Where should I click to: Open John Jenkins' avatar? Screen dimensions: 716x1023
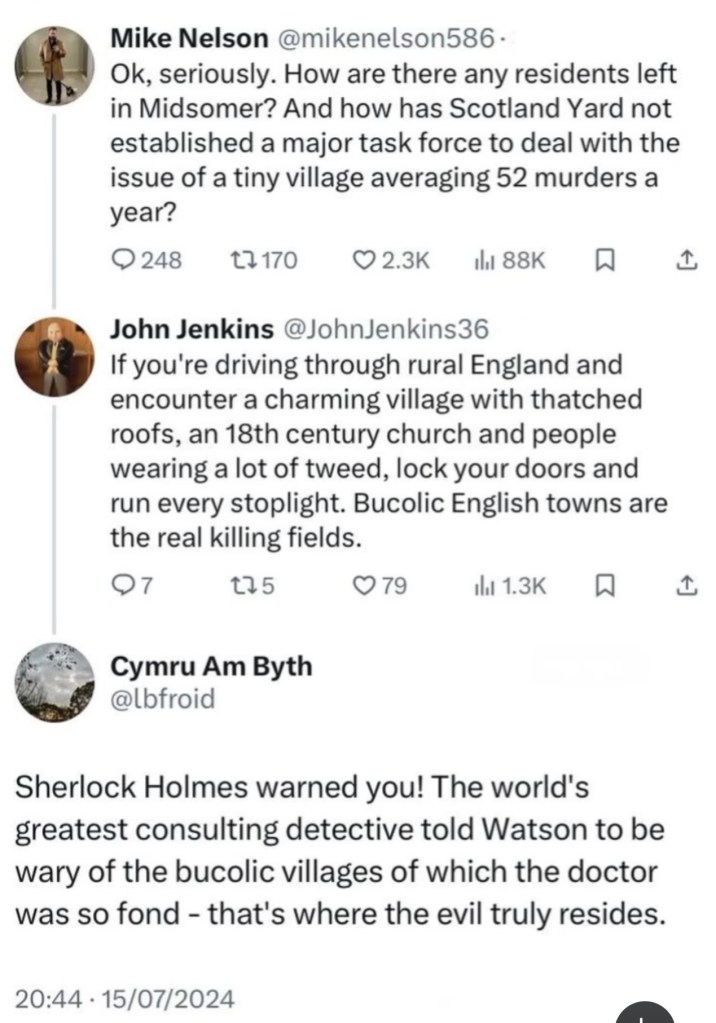[x=54, y=357]
